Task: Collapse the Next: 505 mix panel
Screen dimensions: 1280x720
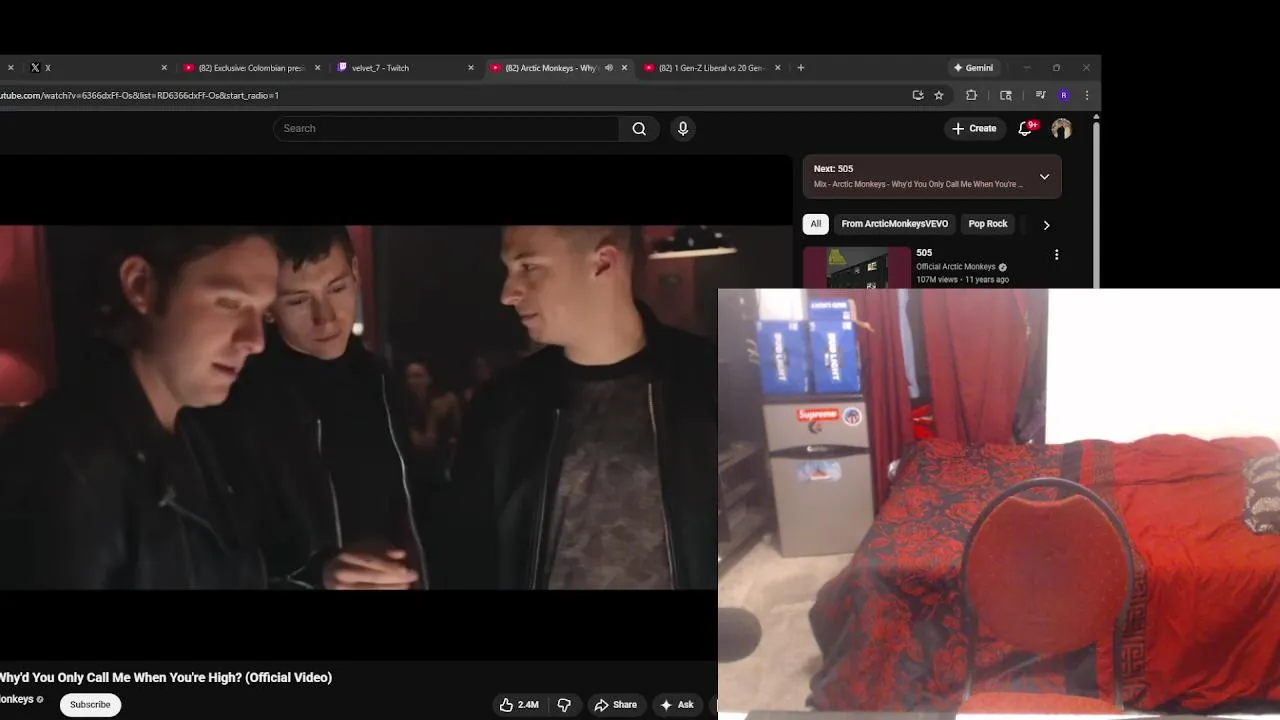Action: click(x=1044, y=177)
